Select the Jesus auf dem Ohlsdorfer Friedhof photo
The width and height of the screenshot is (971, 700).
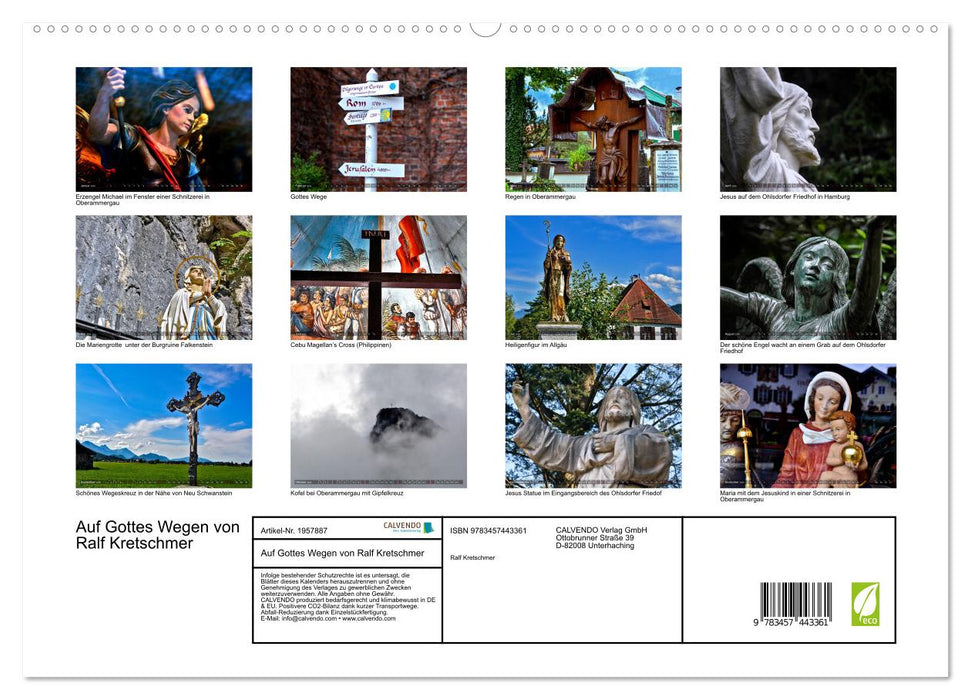coord(808,129)
